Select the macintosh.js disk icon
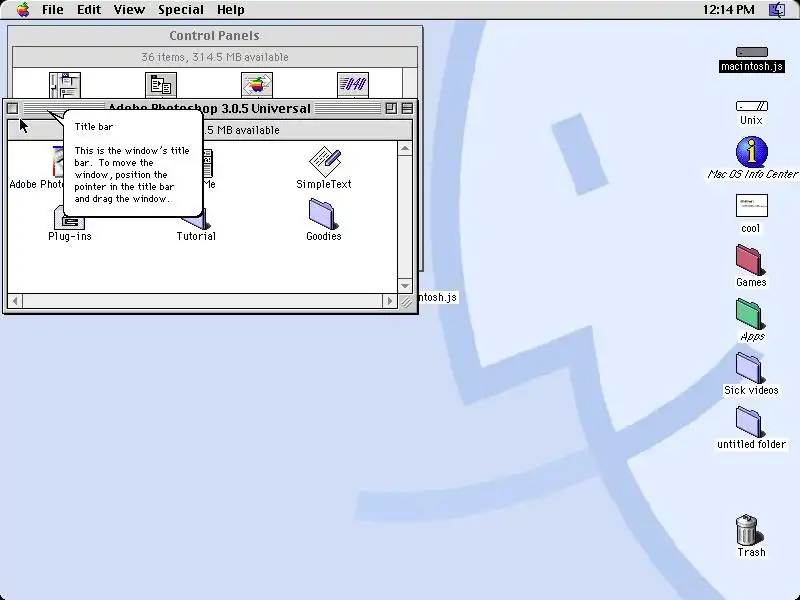The height and width of the screenshot is (600, 800). point(752,52)
